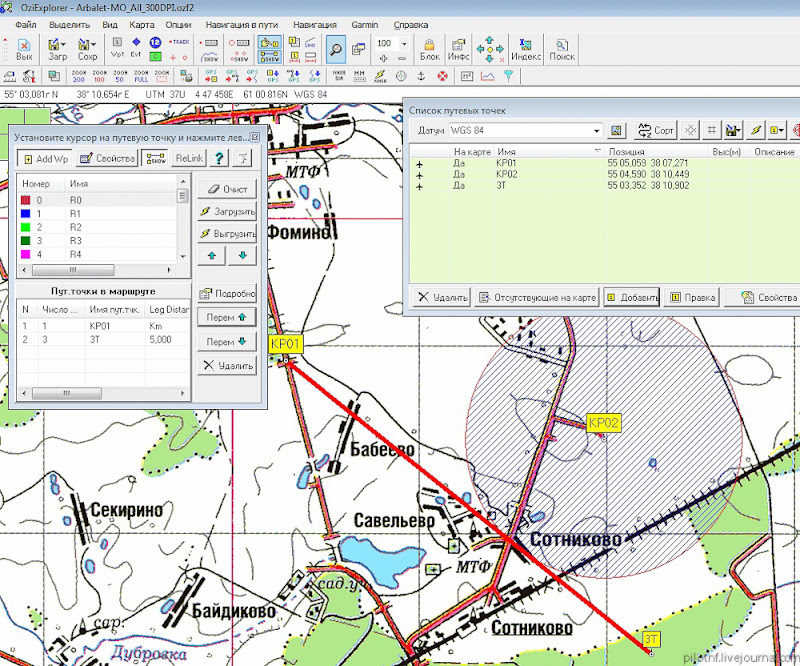Click Удалить in the waypoint list window
Image resolution: width=800 pixels, height=666 pixels.
[x=442, y=297]
